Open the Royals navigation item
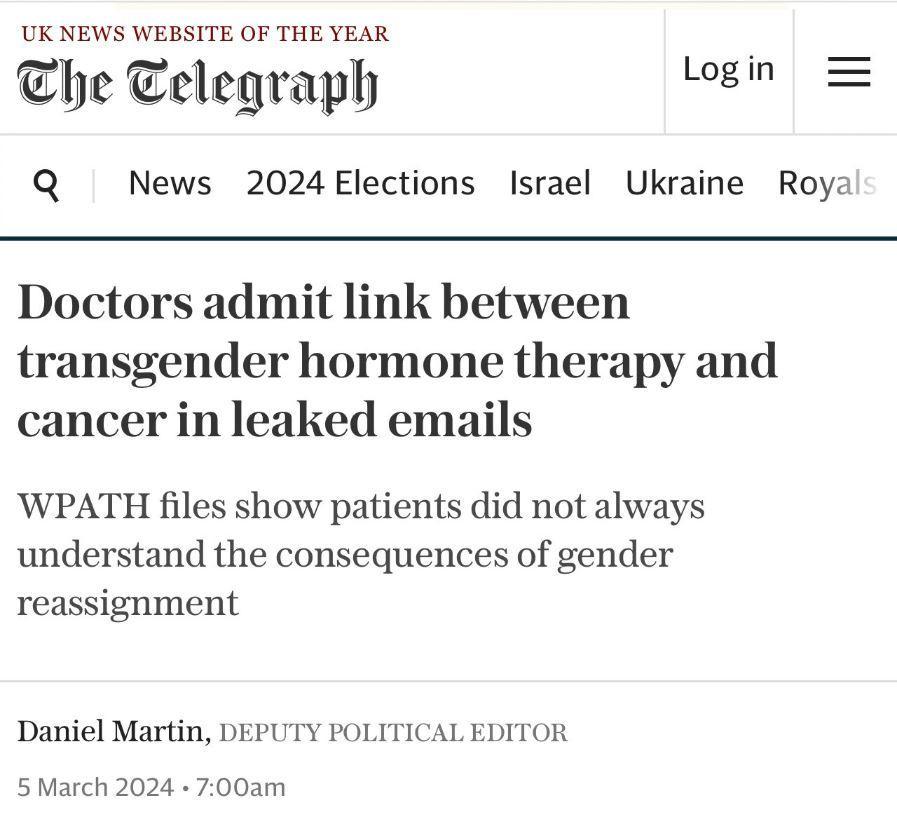The width and height of the screenshot is (897, 828). [827, 184]
